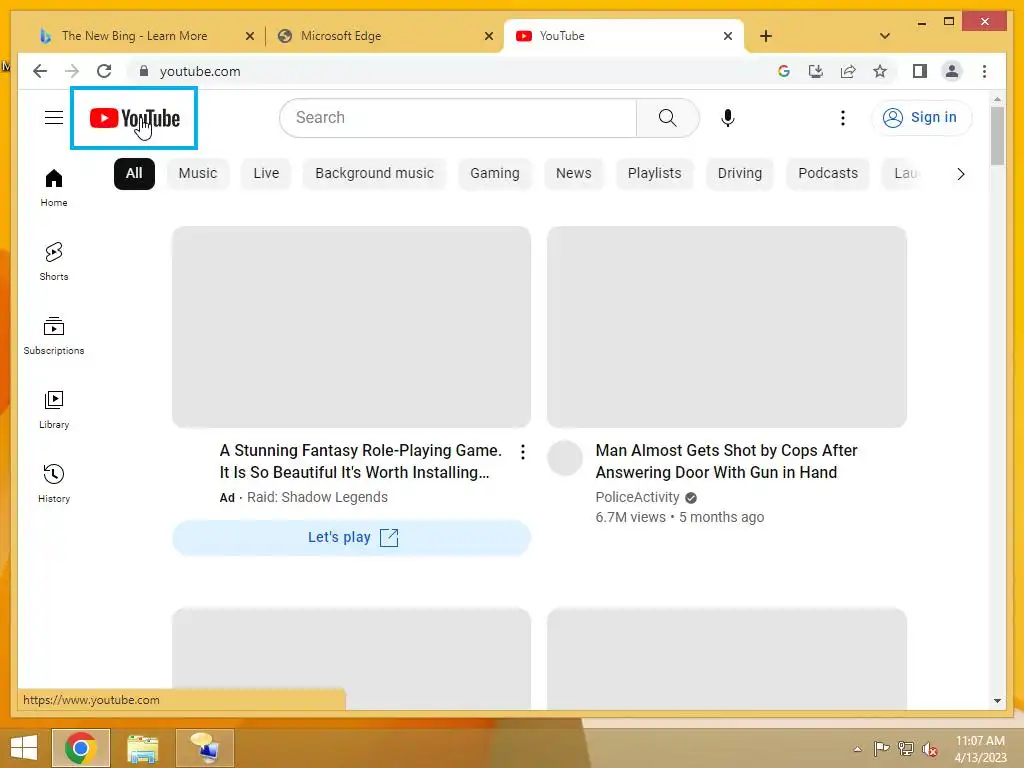Image resolution: width=1024 pixels, height=768 pixels.
Task: Open the tab search dropdown chevron
Action: click(x=884, y=36)
